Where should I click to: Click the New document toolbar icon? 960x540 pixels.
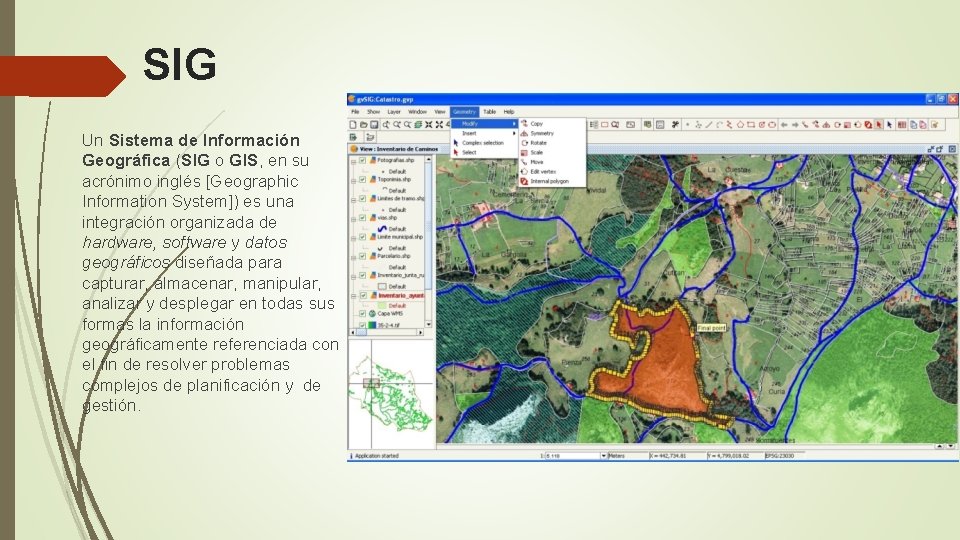coord(353,124)
